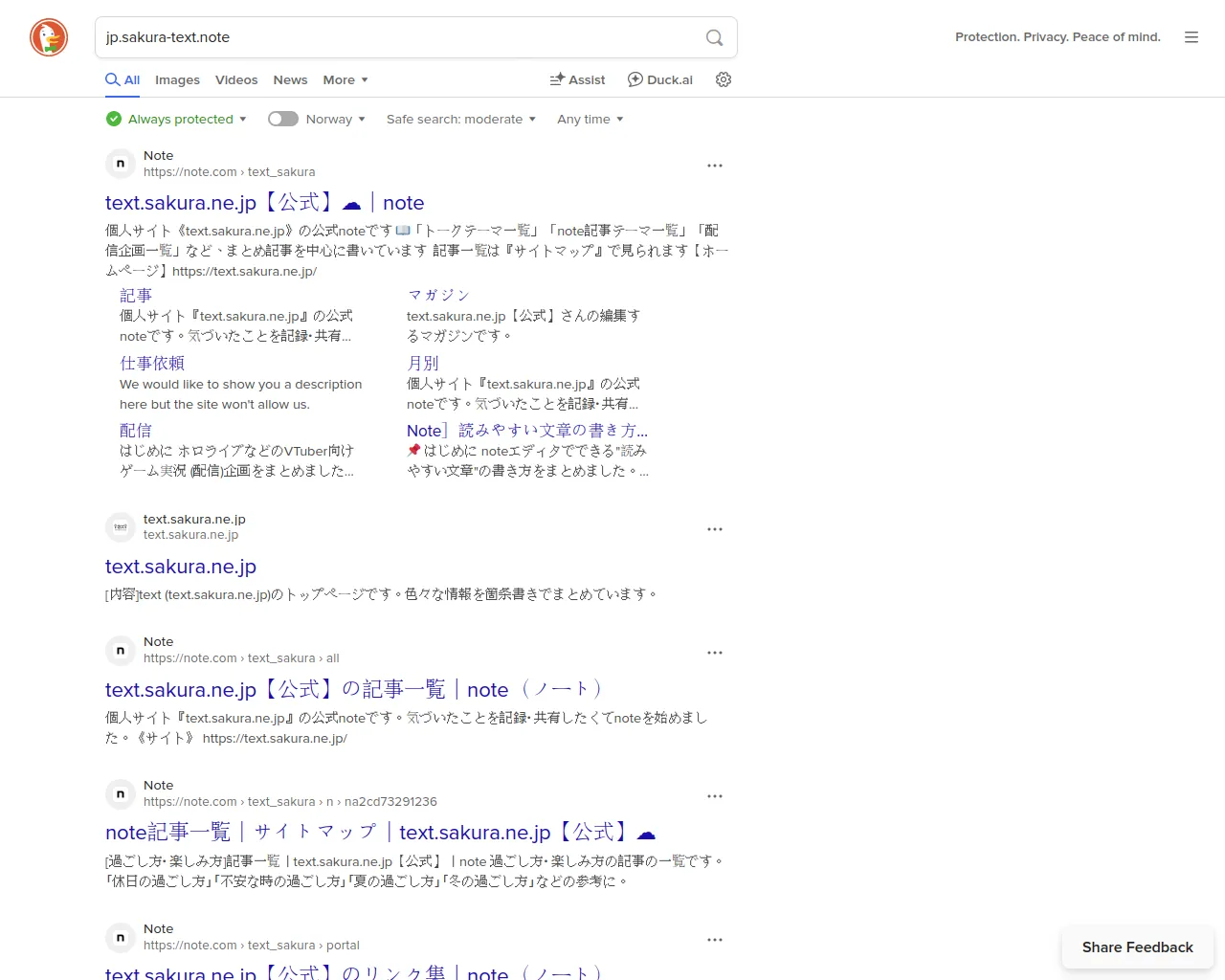Select the All results tab
The height and width of the screenshot is (980, 1225).
click(x=122, y=79)
